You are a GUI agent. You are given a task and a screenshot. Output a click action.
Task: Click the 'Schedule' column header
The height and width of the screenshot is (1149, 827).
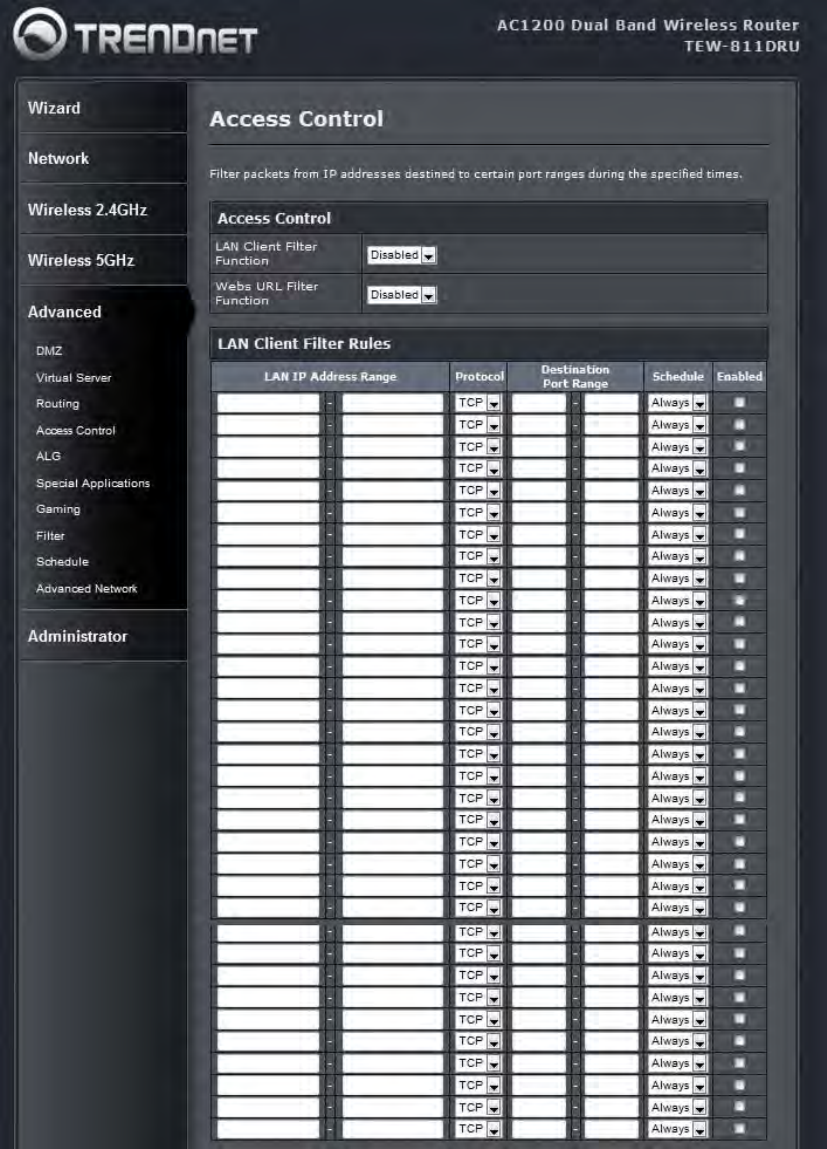coord(678,377)
